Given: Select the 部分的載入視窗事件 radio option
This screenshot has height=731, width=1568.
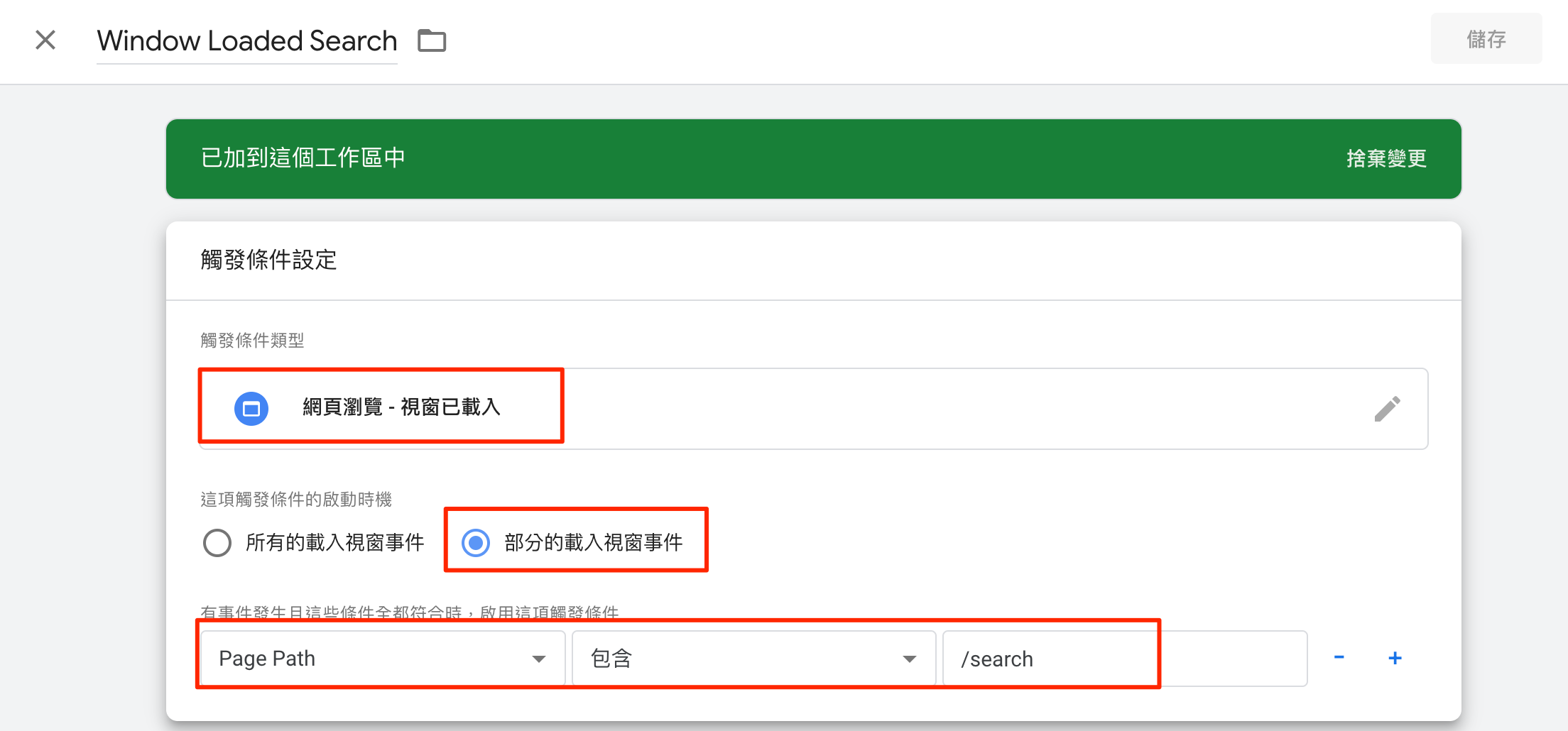Looking at the screenshot, I should click(476, 543).
